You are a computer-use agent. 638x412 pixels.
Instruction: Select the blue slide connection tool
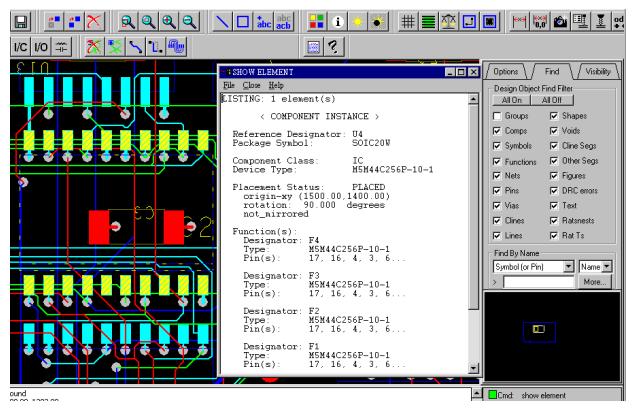[x=135, y=47]
